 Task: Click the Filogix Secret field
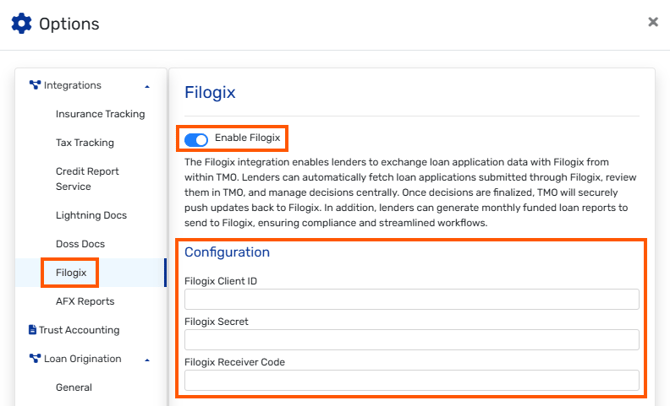pos(411,340)
